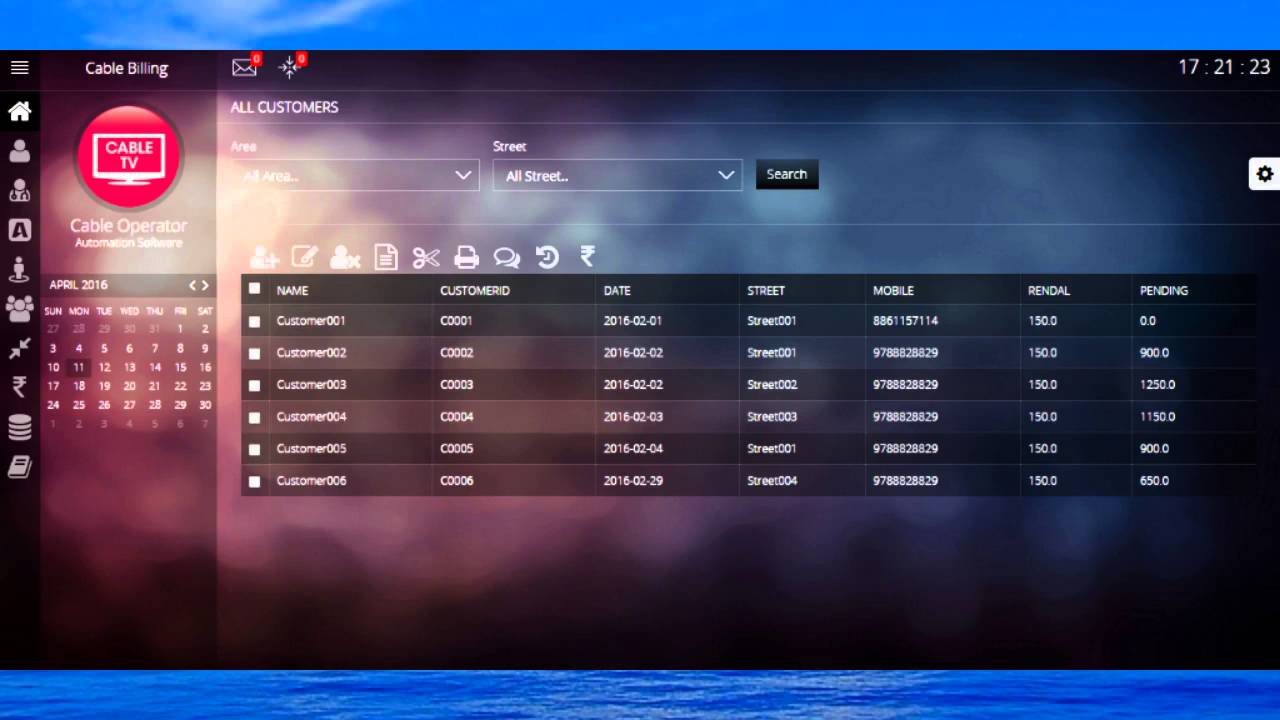The height and width of the screenshot is (720, 1280).
Task: Sort by MOBILE column header
Action: (x=893, y=290)
